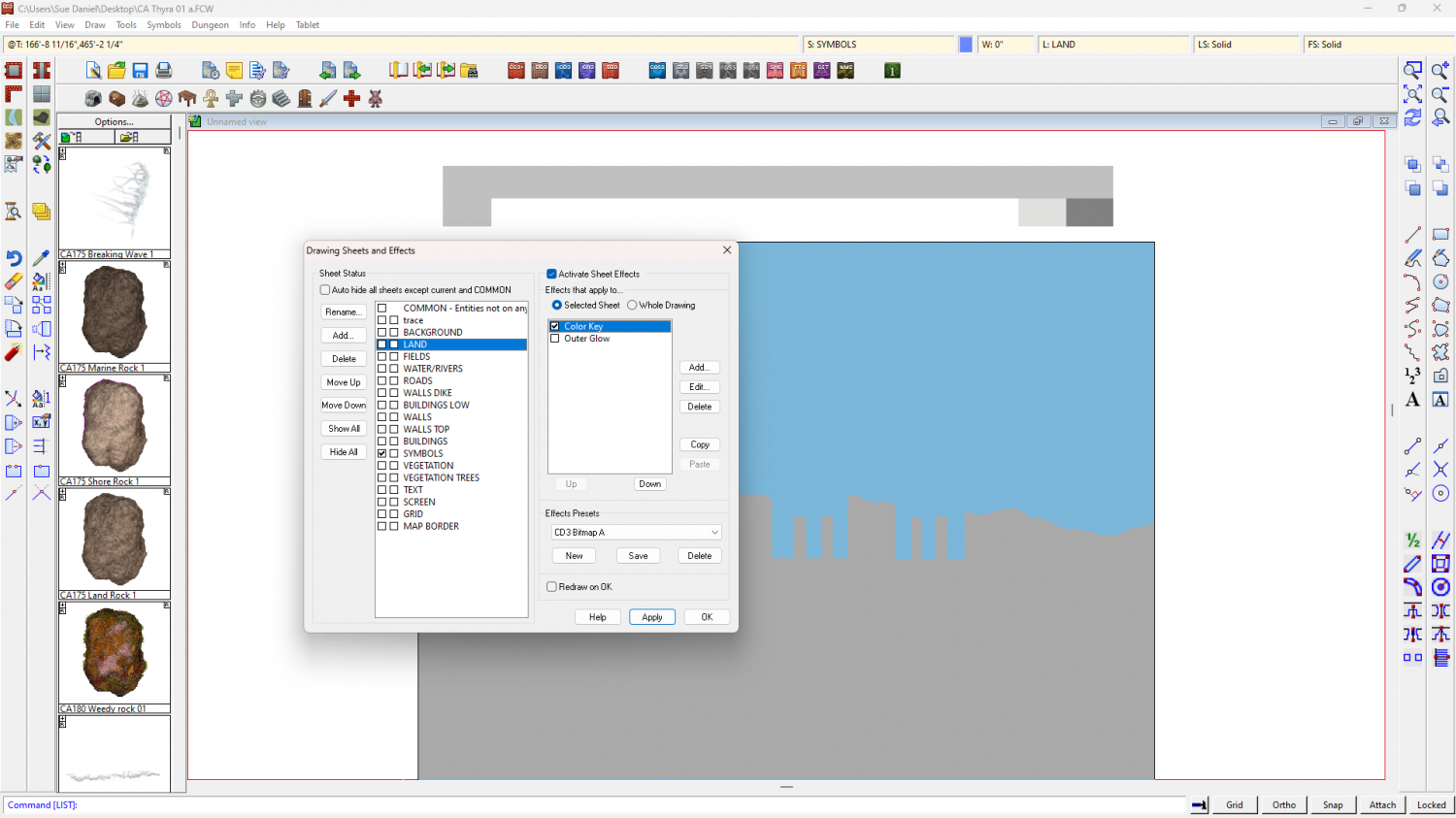Click the blue Undo arrow icon
This screenshot has height=818, width=1456.
pyautogui.click(x=14, y=258)
